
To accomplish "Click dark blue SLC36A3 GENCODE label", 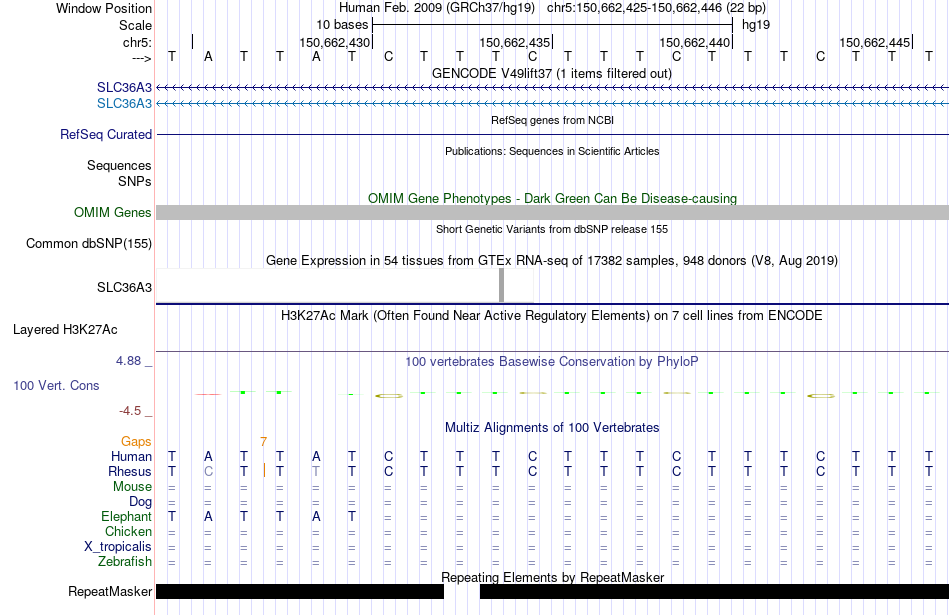I will point(124,88).
